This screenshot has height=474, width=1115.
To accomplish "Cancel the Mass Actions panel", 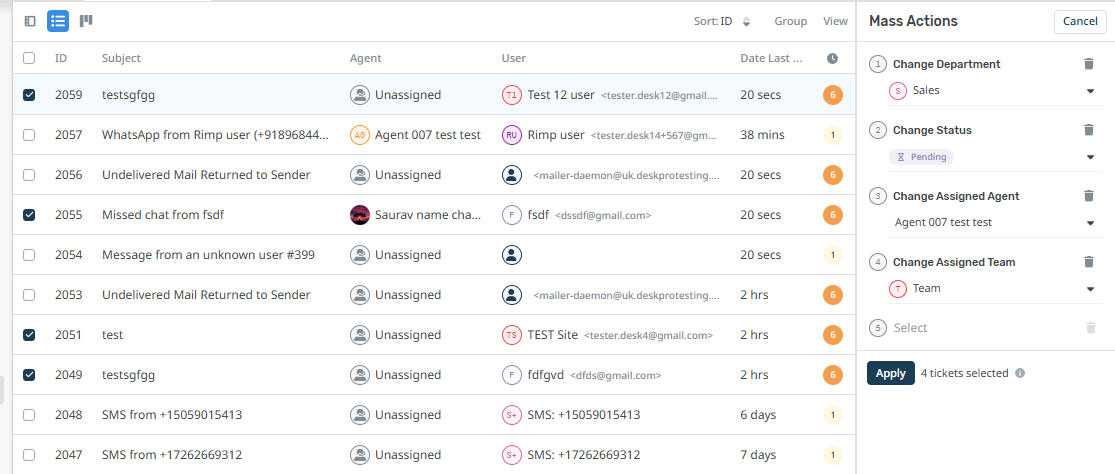I will [x=1080, y=22].
